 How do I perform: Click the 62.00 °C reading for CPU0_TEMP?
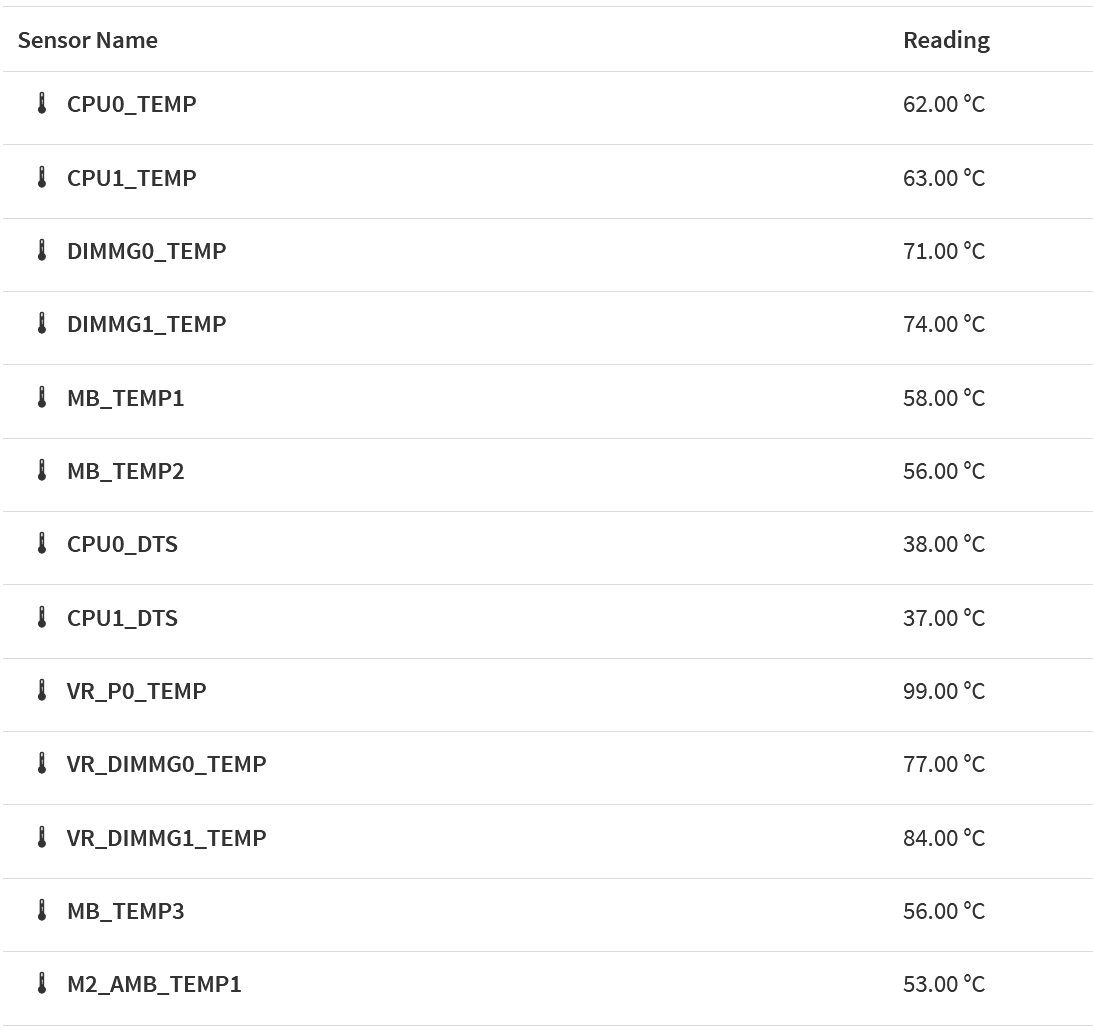click(x=943, y=104)
